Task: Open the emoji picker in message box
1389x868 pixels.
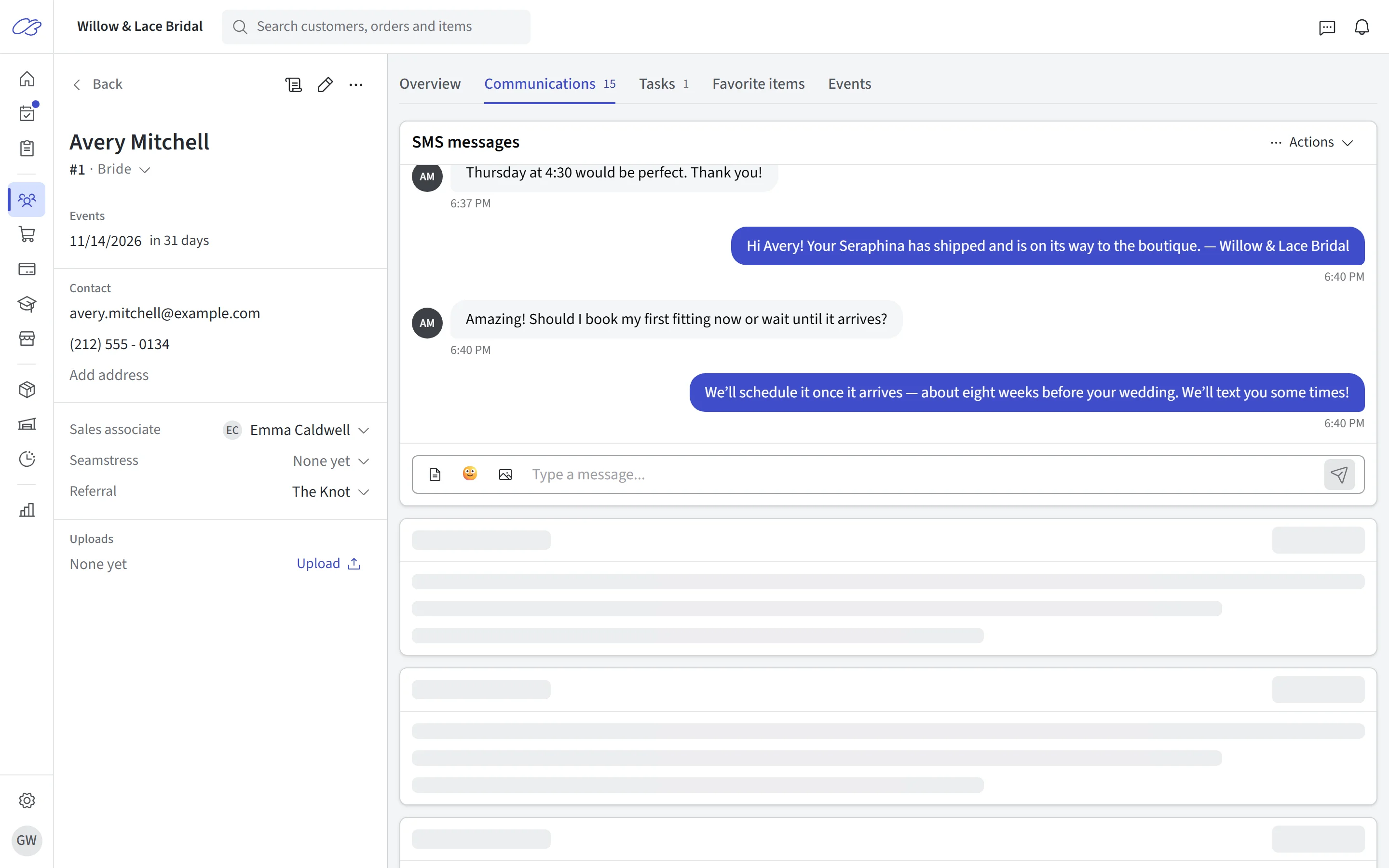Action: click(470, 474)
